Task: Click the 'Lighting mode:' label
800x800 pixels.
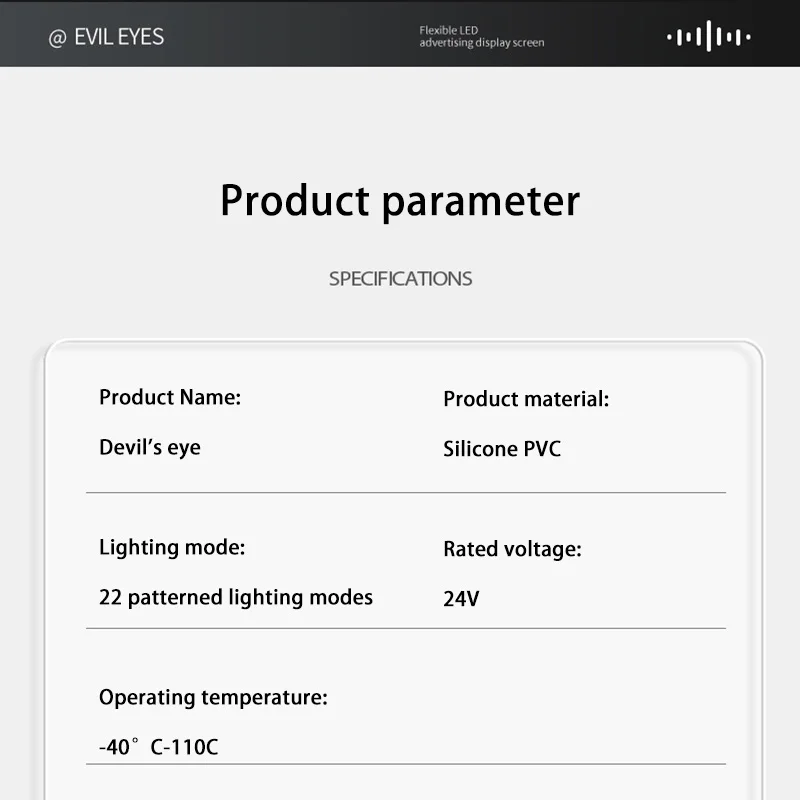Action: [172, 547]
